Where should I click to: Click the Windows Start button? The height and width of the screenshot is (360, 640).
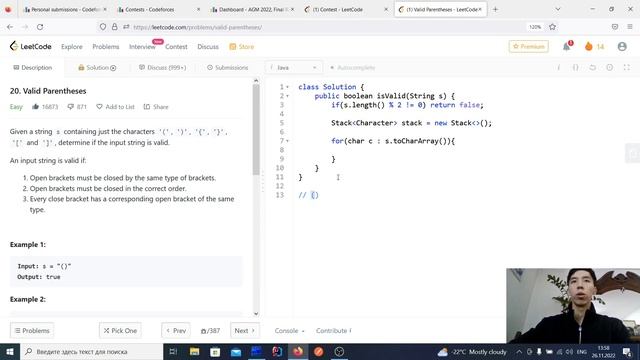pos(10,351)
